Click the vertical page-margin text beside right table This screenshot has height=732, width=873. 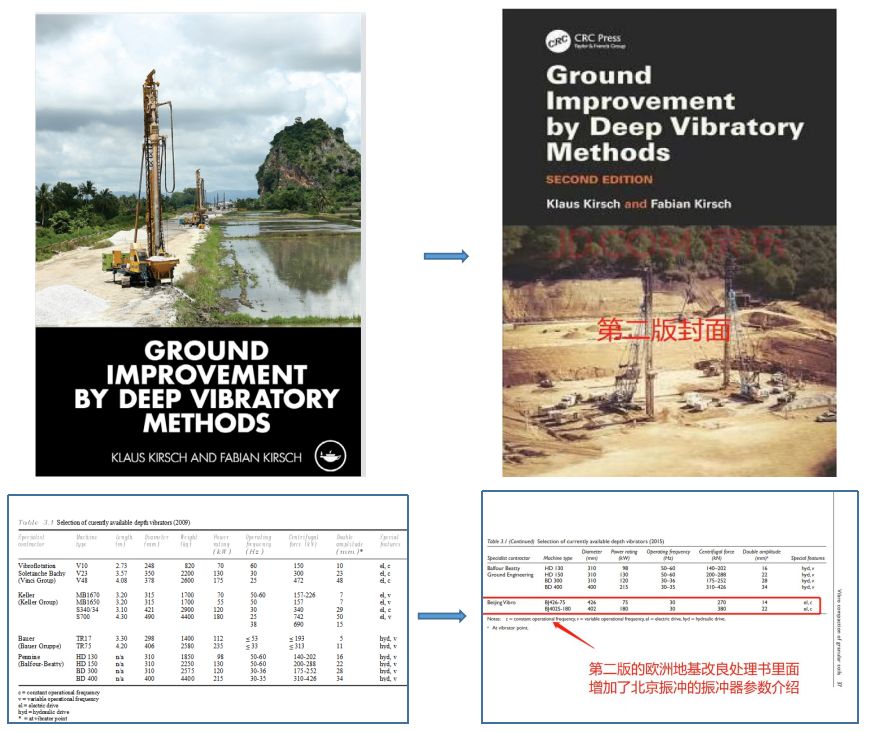tap(840, 625)
